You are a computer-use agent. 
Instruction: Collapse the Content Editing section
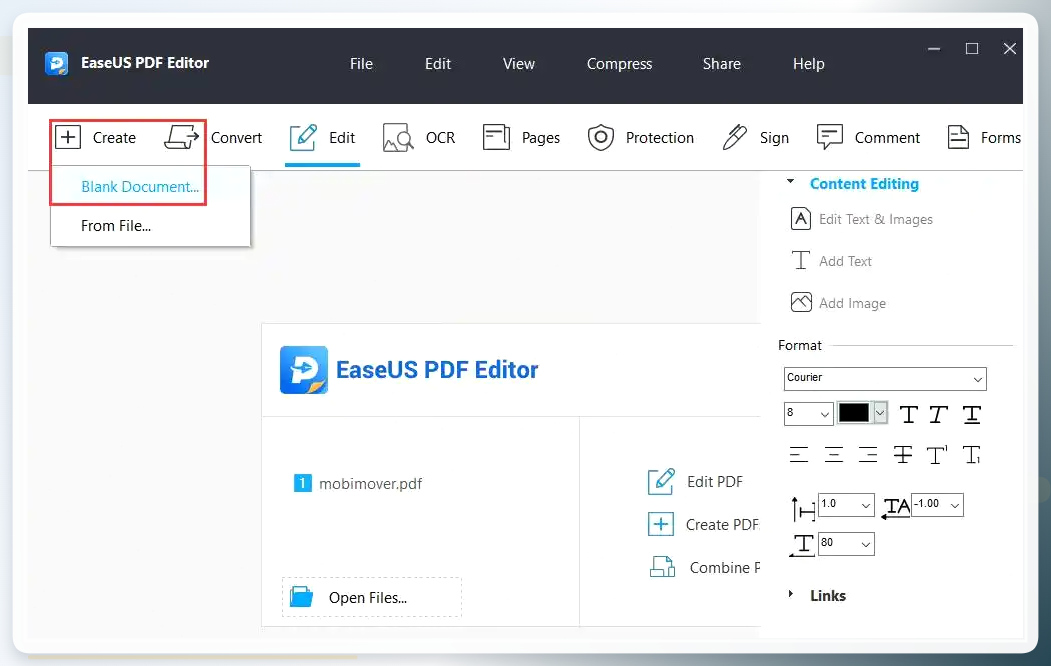coord(790,182)
